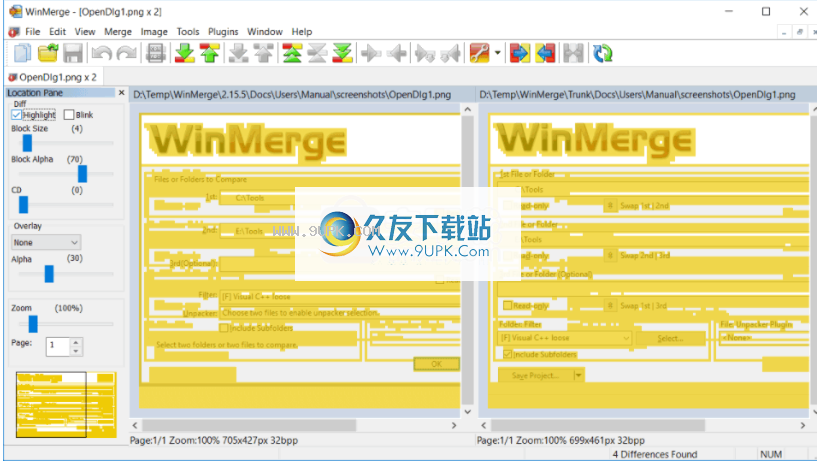Increase the Page number spinner
817x468 pixels.
pyautogui.click(x=76, y=342)
